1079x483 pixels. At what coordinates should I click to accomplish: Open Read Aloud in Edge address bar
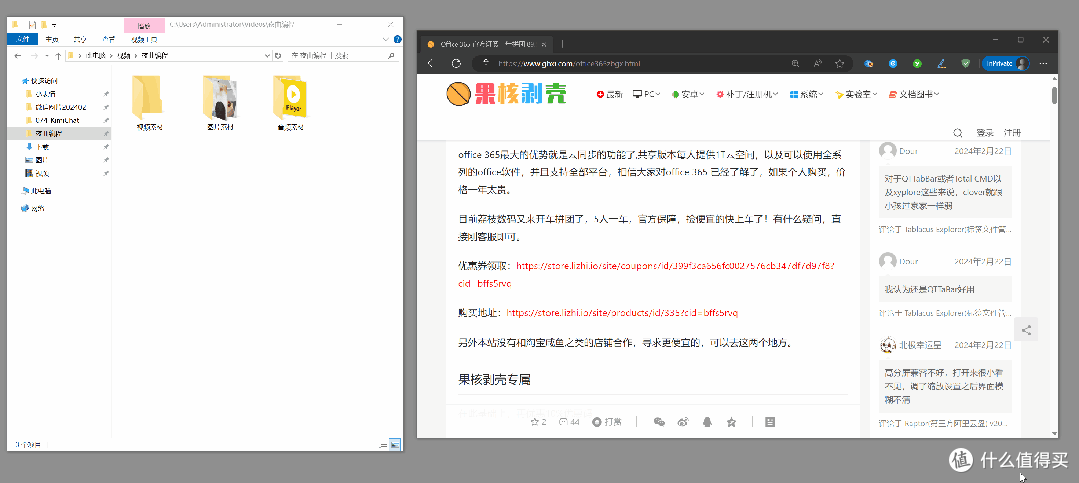[x=818, y=63]
